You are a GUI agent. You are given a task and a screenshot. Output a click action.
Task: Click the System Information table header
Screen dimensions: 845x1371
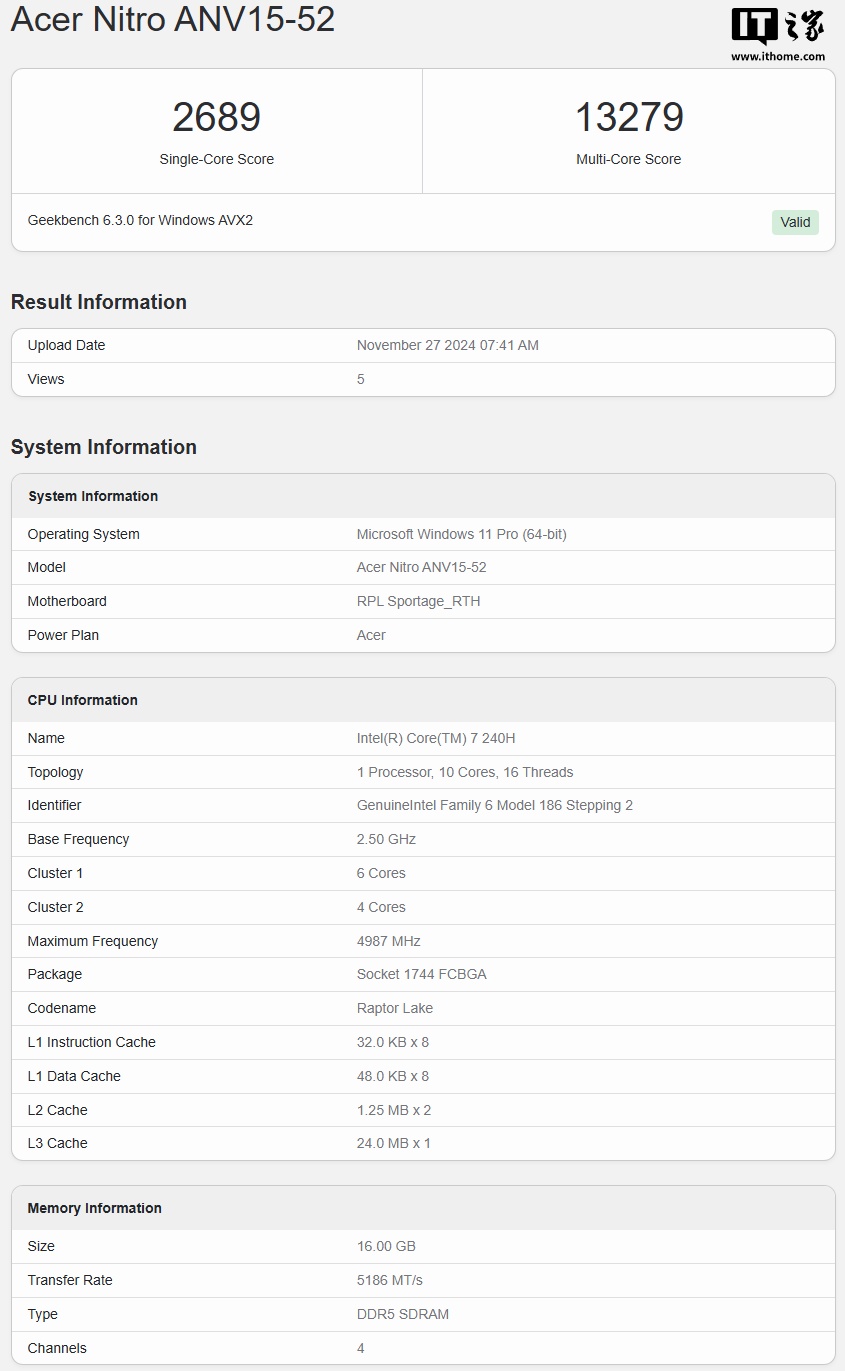coord(93,496)
